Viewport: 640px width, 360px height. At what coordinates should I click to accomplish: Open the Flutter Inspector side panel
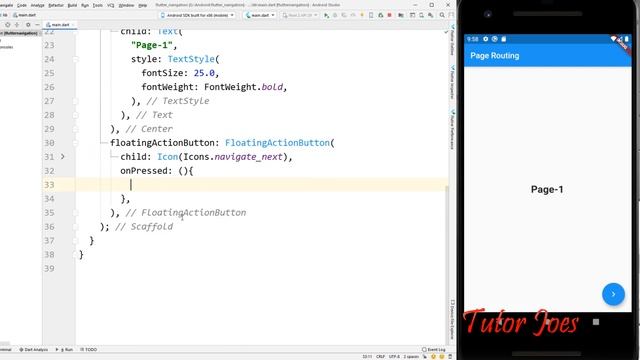(x=452, y=82)
